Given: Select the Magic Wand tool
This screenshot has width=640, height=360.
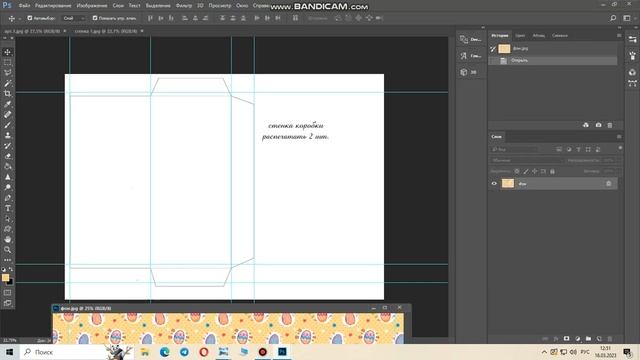Looking at the screenshot, I should click(x=7, y=83).
